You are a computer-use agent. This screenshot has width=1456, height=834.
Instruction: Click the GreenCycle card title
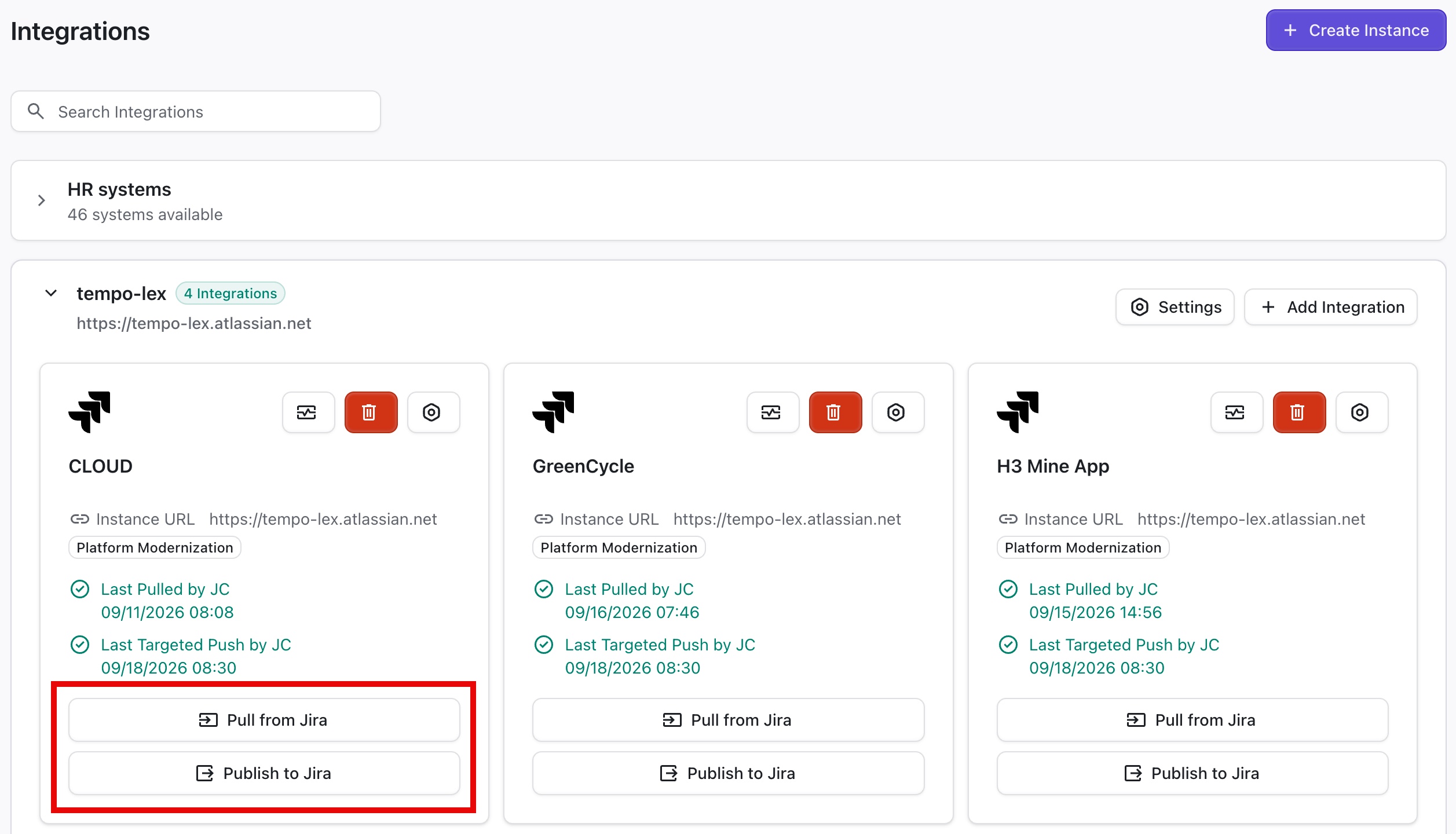coord(583,466)
